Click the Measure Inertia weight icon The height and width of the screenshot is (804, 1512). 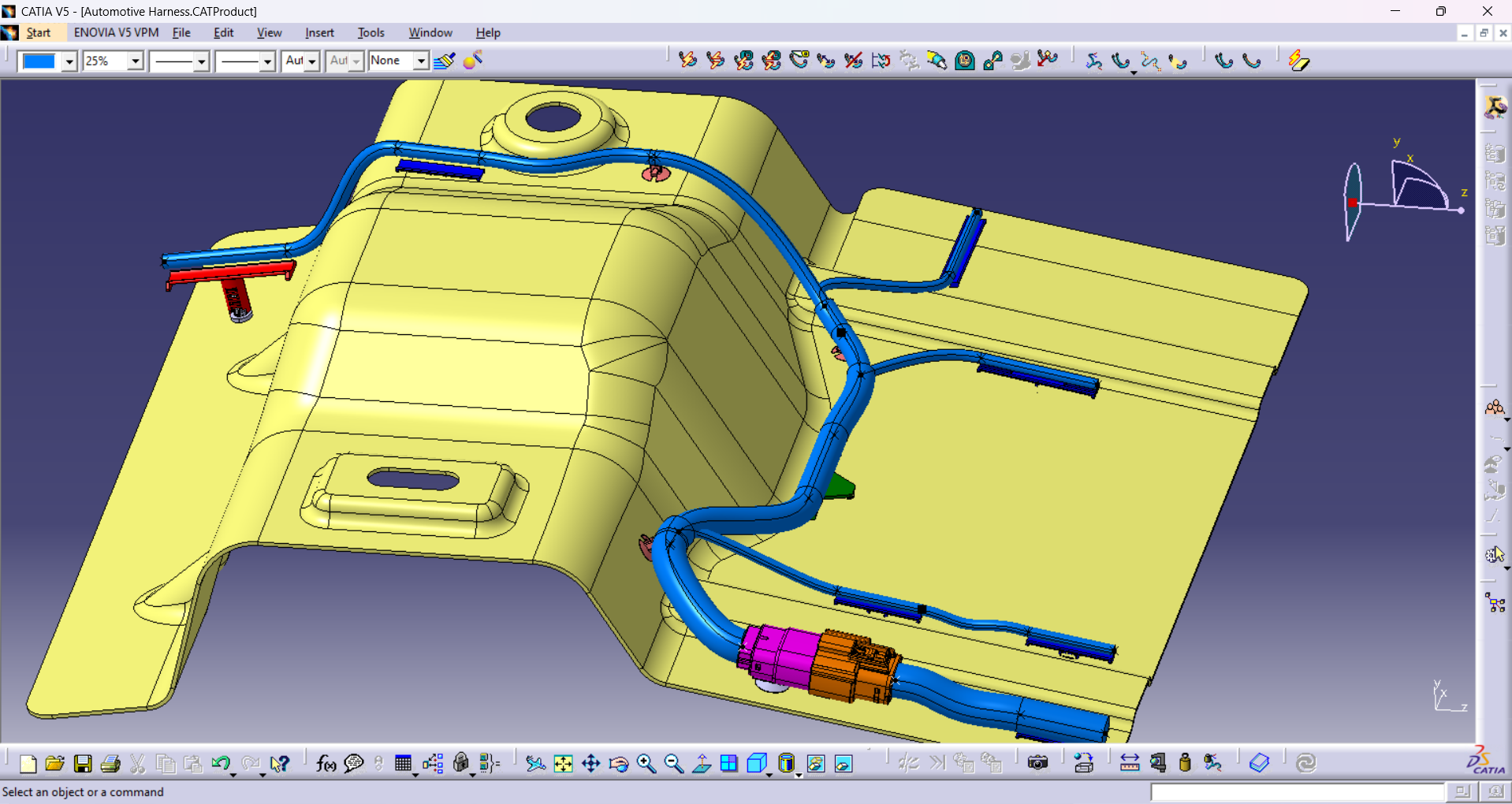pos(1184,763)
